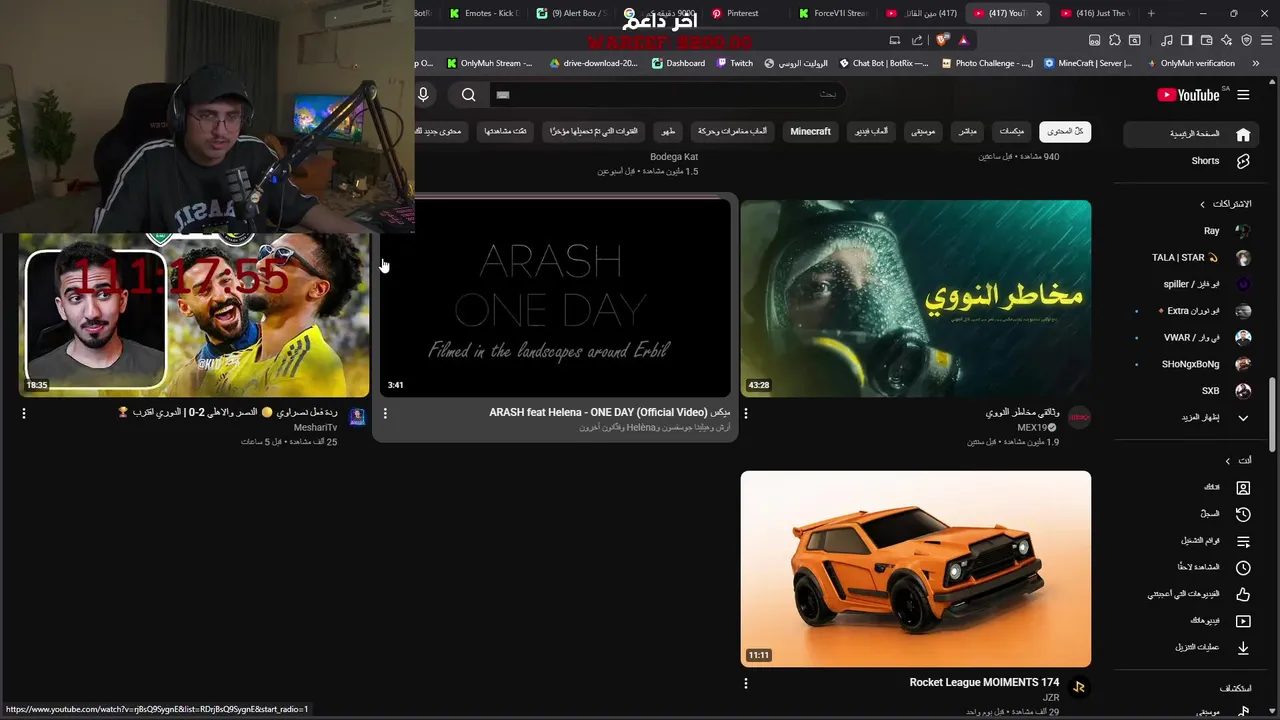The width and height of the screenshot is (1280, 720).
Task: Open a new browser tab
Action: pos(1151,13)
